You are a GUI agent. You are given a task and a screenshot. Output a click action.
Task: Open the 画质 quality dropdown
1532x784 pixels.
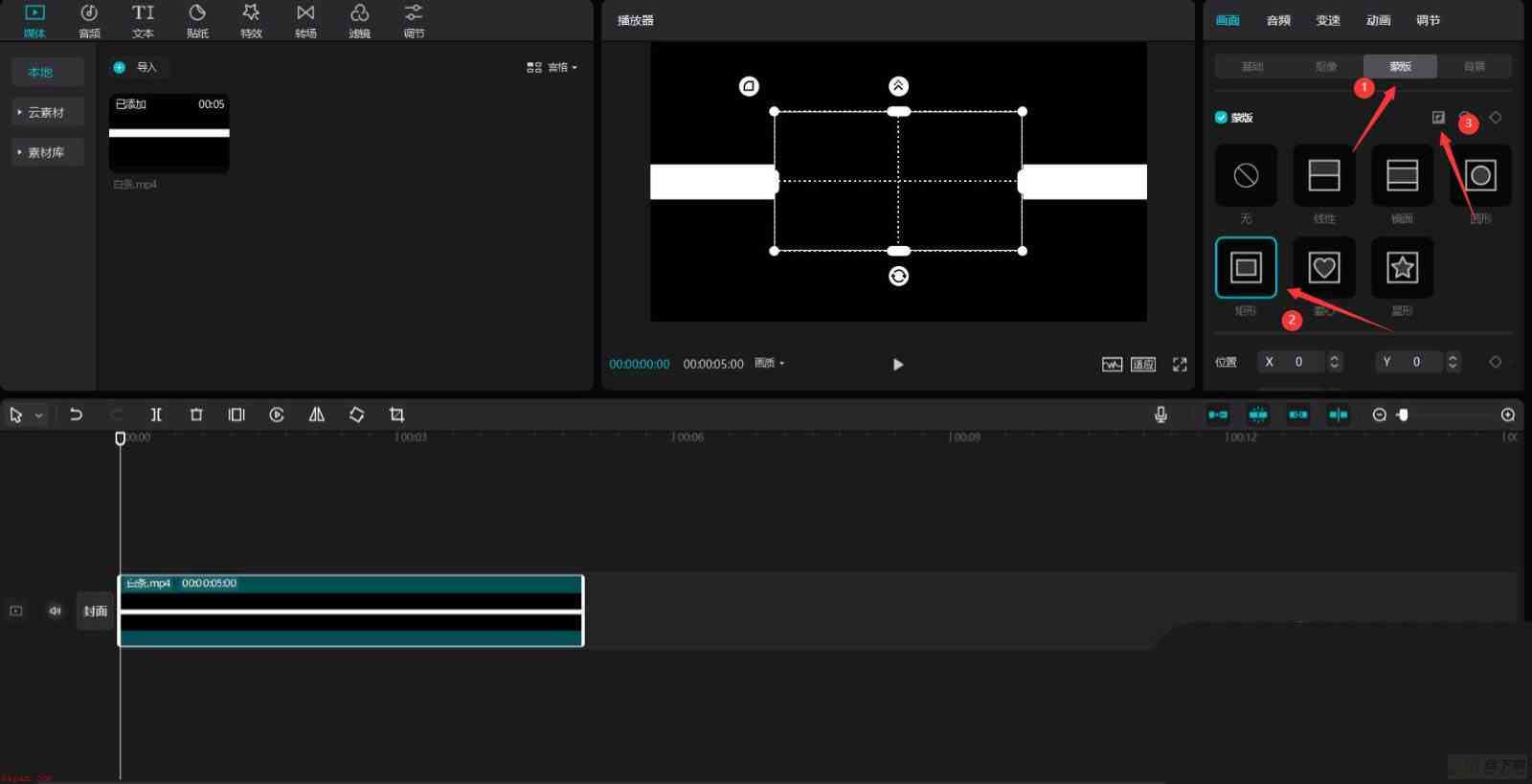[x=769, y=364]
